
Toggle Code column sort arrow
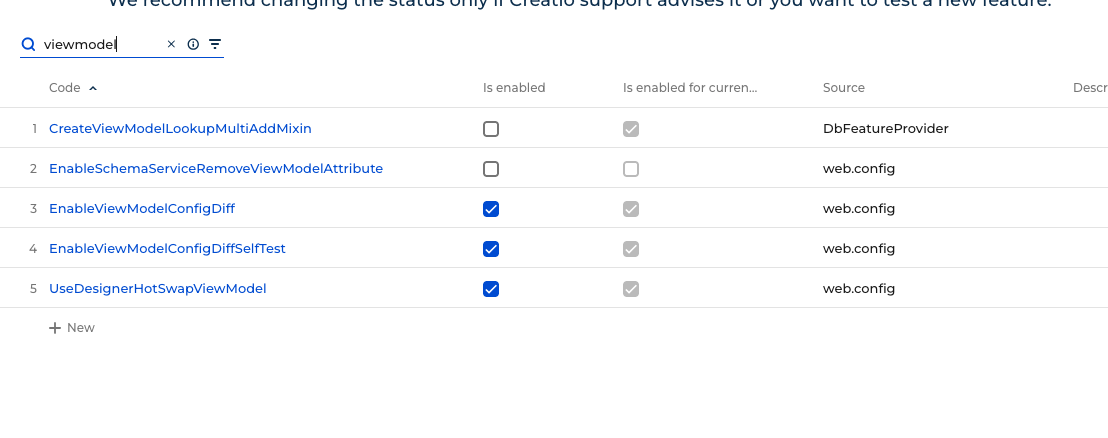[93, 88]
